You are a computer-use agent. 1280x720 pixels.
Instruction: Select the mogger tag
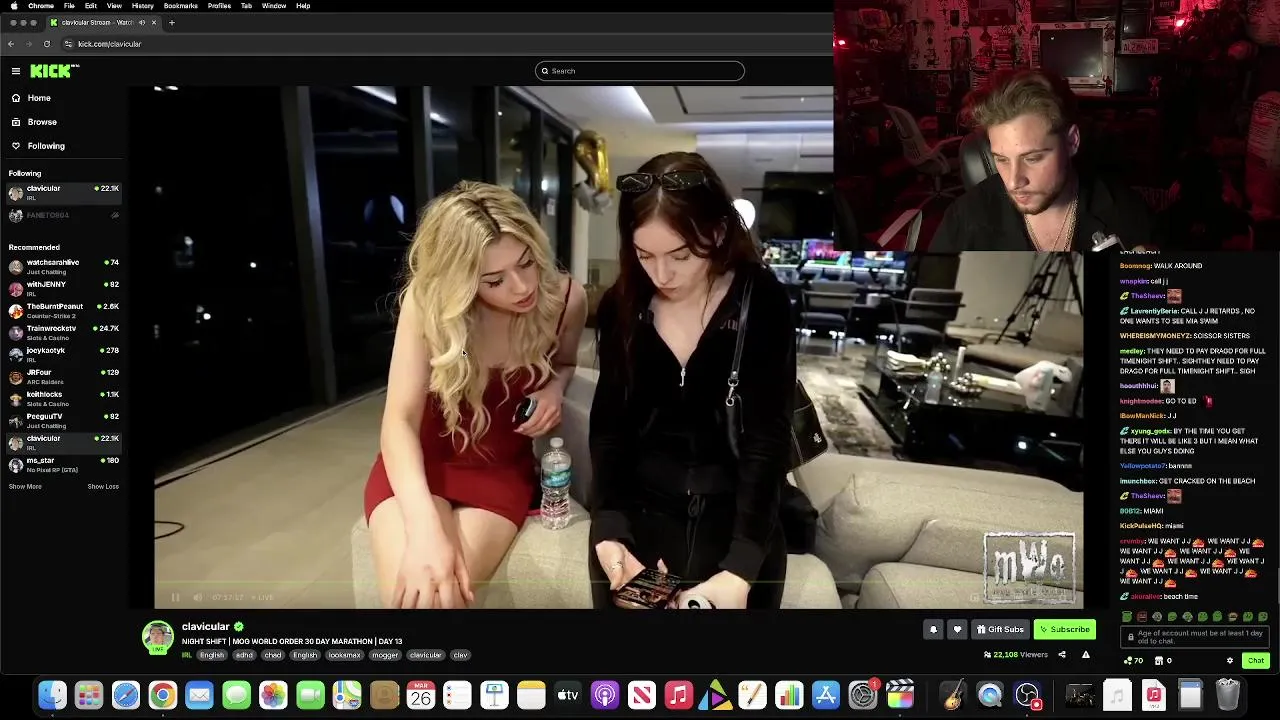click(385, 655)
